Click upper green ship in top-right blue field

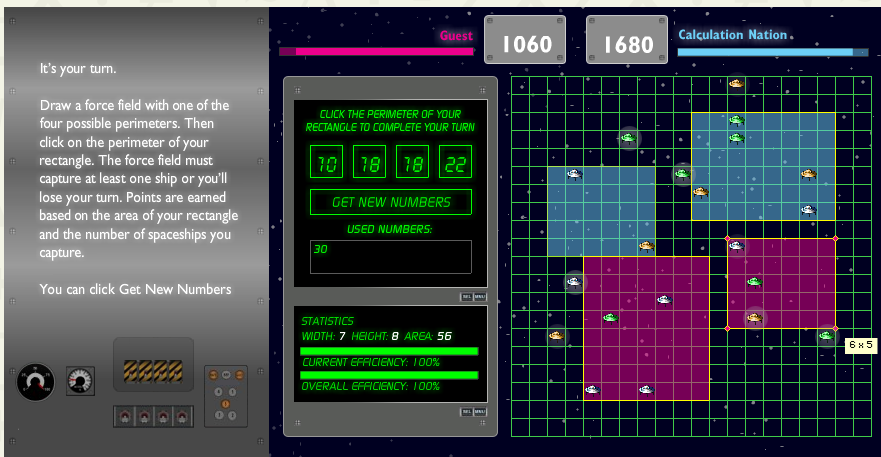pyautogui.click(x=737, y=120)
